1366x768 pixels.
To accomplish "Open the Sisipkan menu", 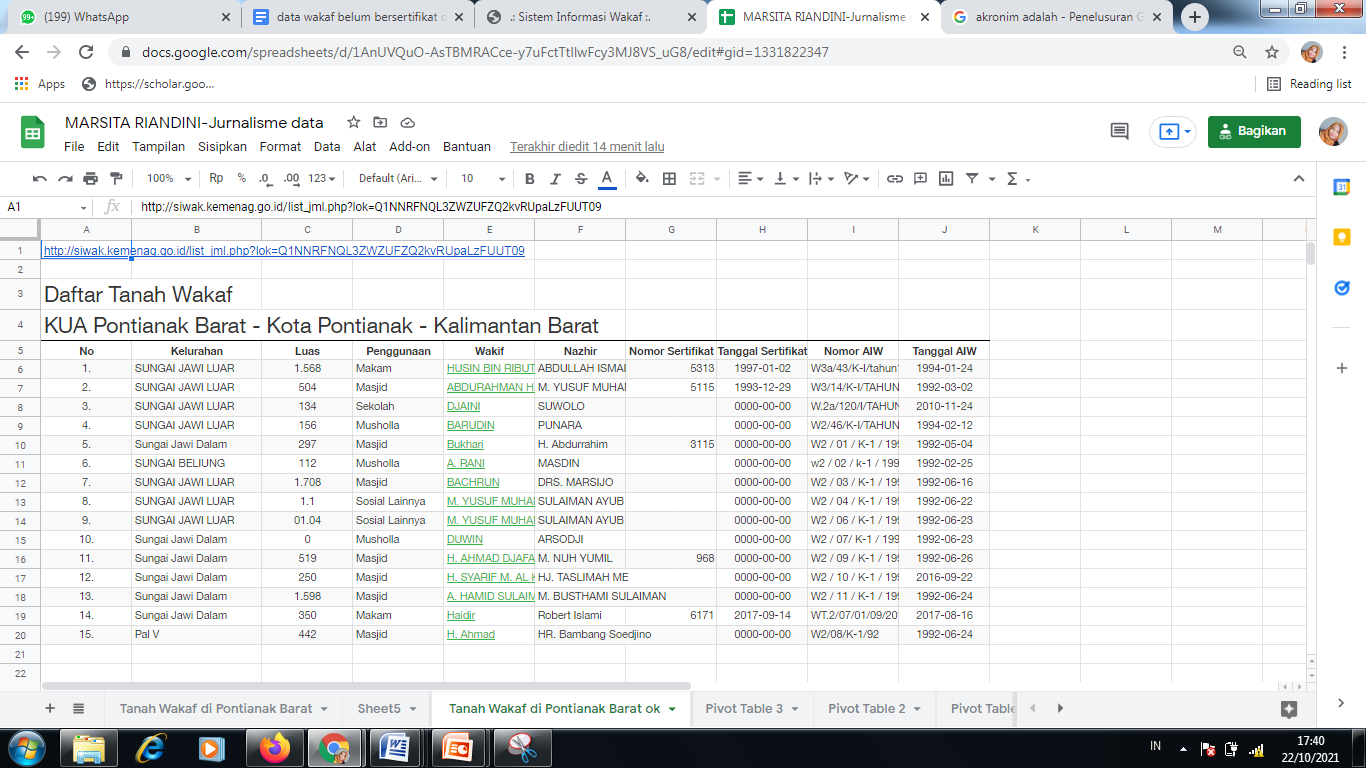I will pyautogui.click(x=222, y=146).
